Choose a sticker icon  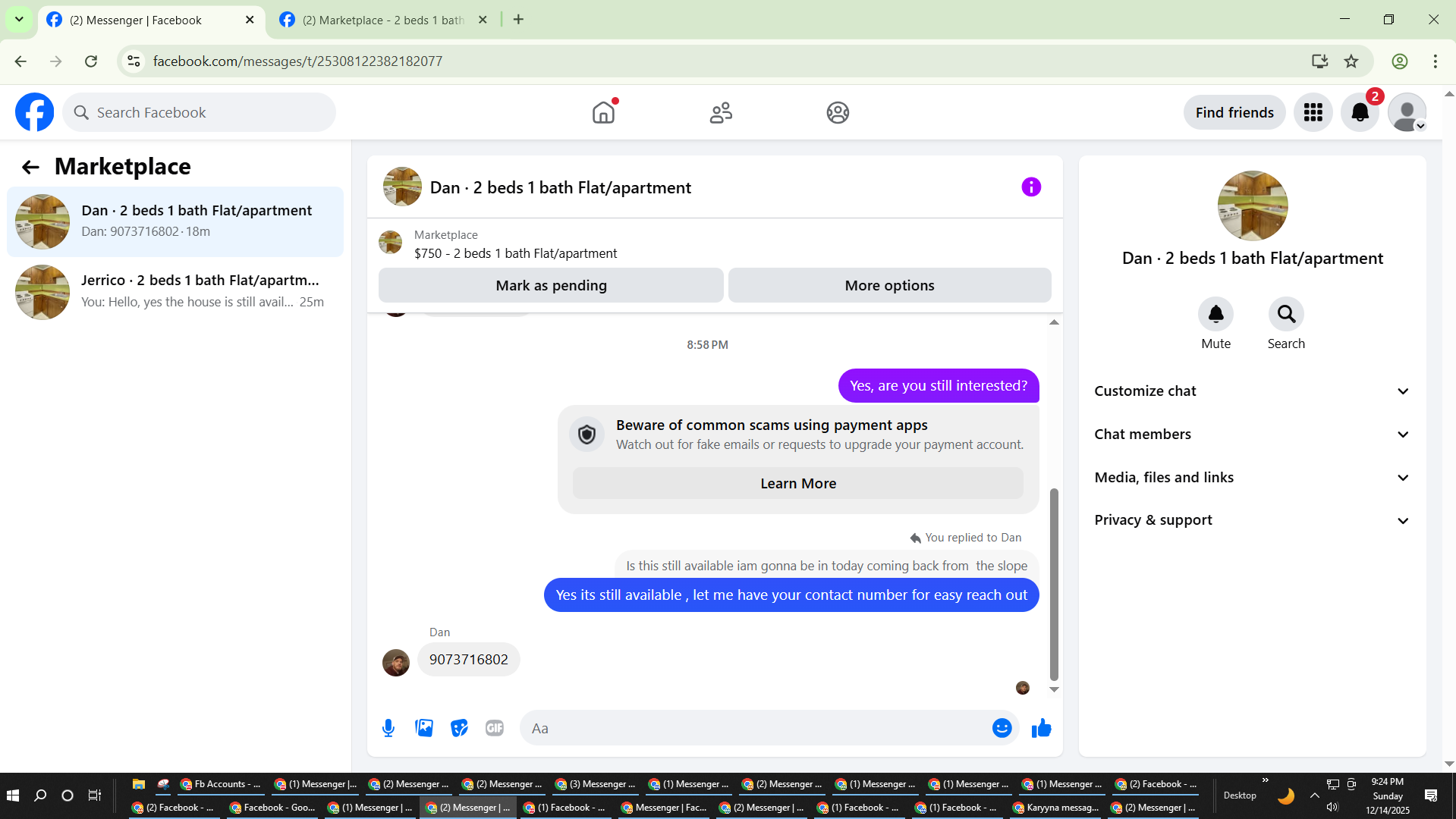(x=459, y=728)
